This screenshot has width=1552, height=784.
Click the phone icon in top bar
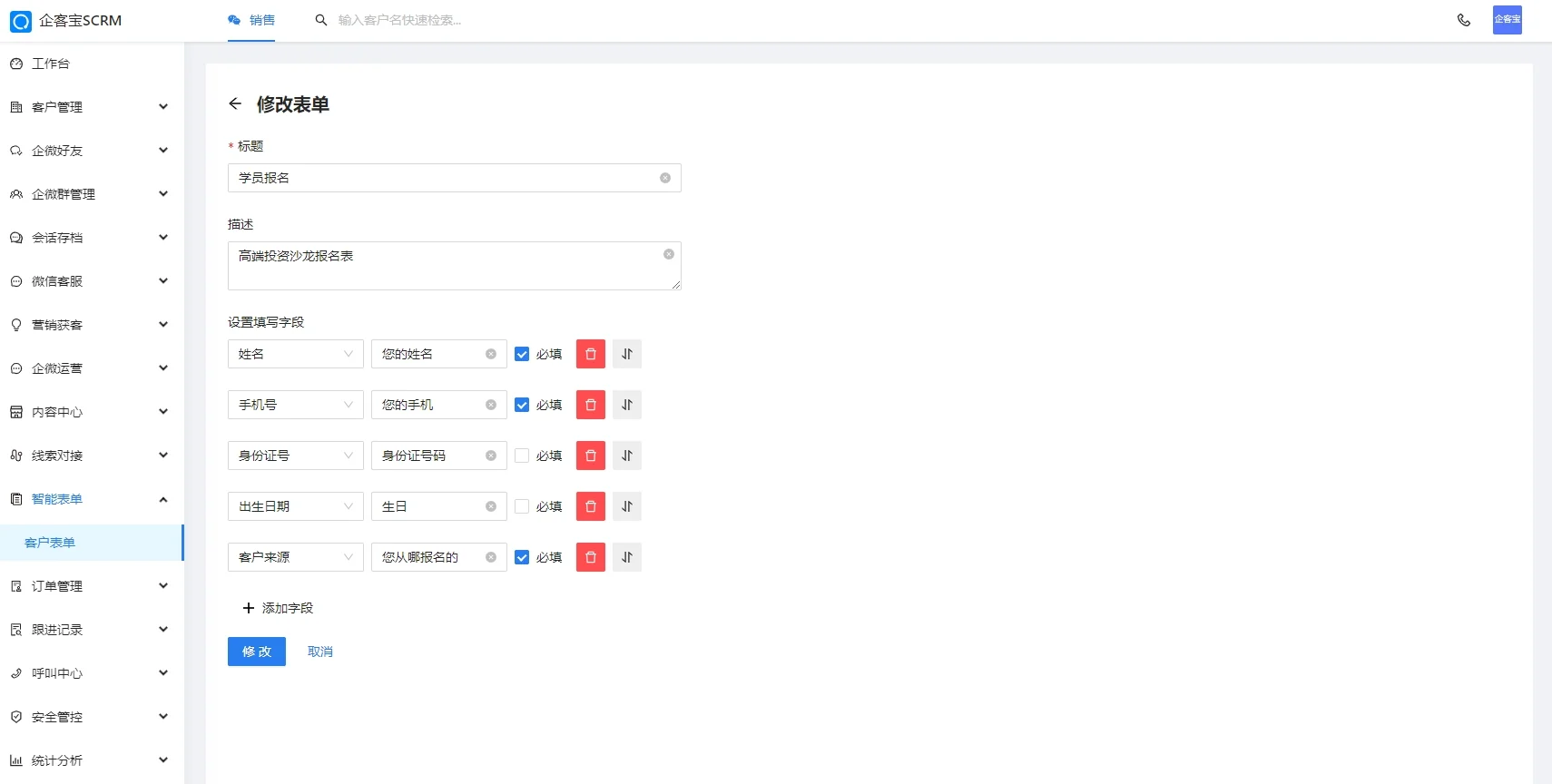1464,20
